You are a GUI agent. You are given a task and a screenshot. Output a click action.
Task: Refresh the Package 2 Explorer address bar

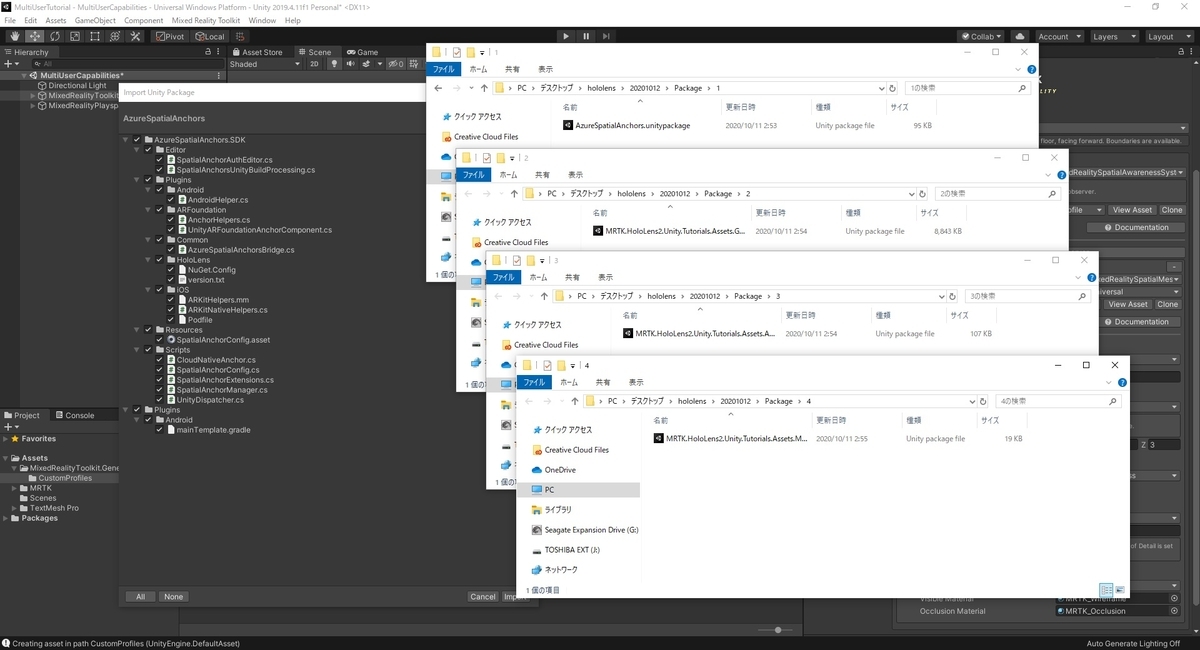click(924, 194)
